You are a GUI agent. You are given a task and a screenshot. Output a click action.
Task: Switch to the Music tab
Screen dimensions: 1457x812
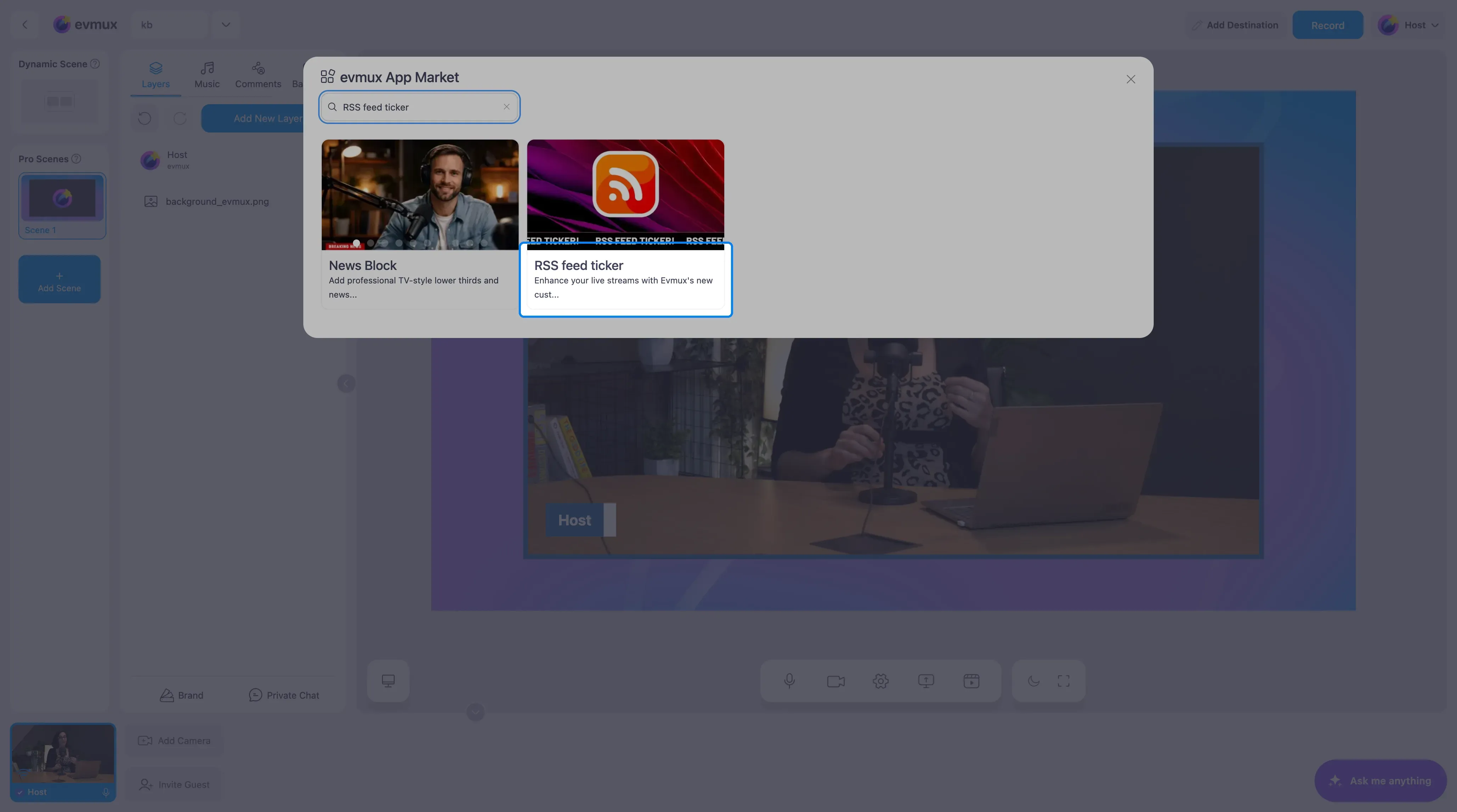pyautogui.click(x=207, y=75)
